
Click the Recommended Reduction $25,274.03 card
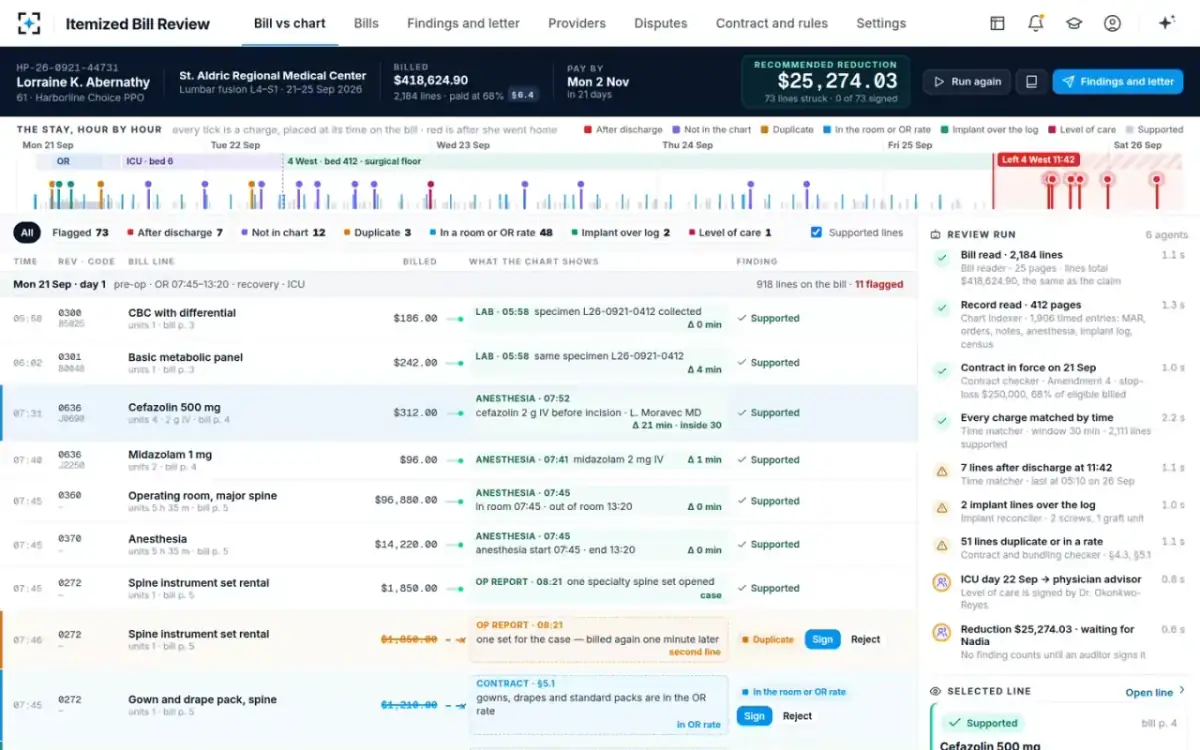click(x=826, y=82)
